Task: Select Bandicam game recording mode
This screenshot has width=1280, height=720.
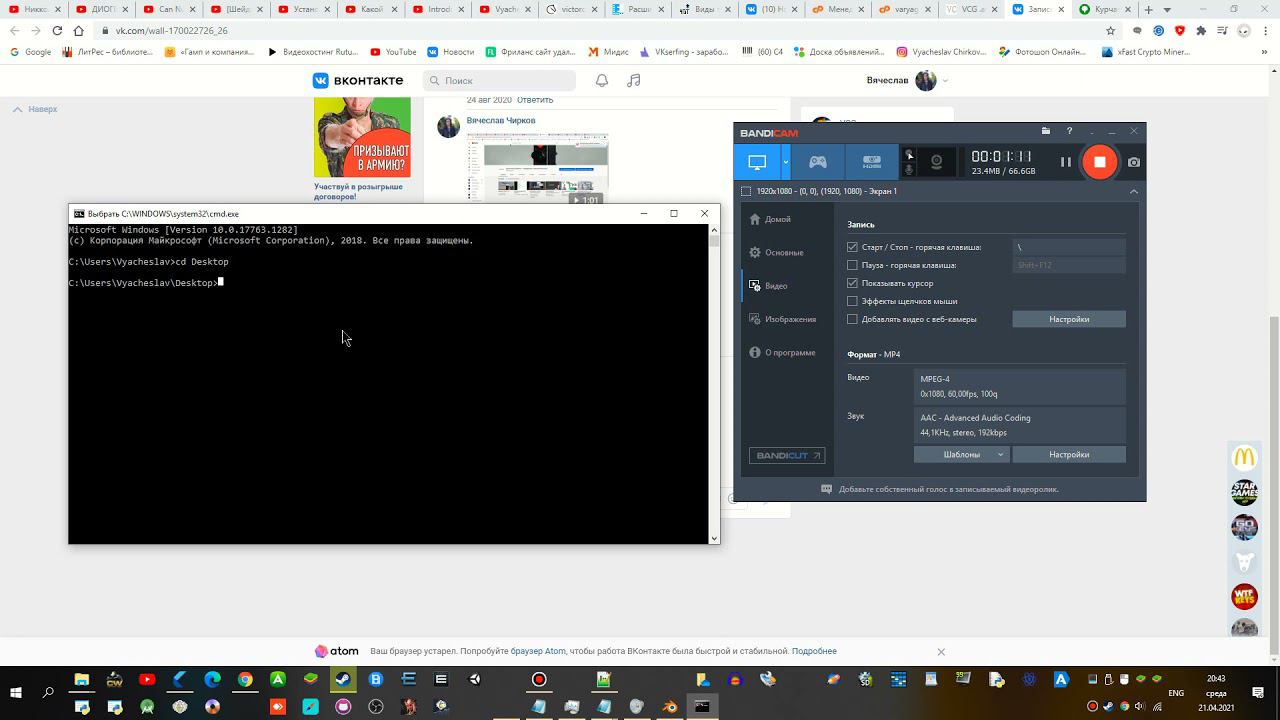Action: 817,162
